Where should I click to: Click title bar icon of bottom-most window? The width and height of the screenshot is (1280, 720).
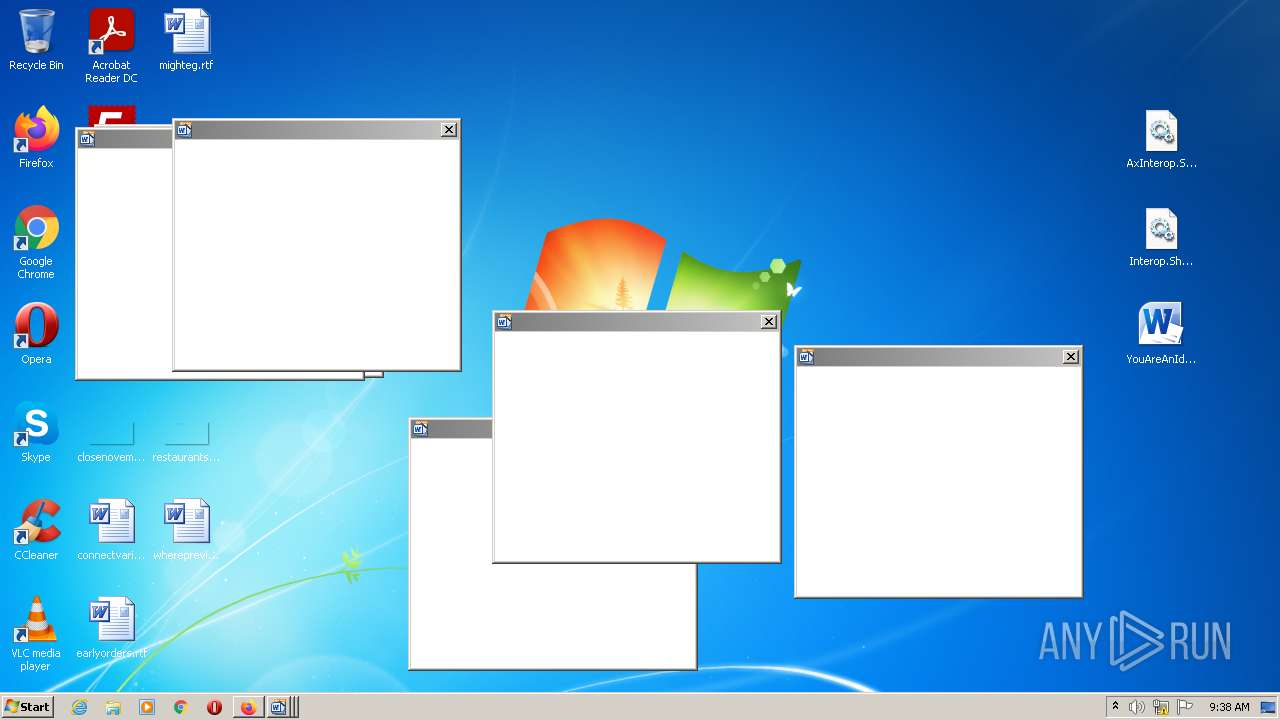420,429
